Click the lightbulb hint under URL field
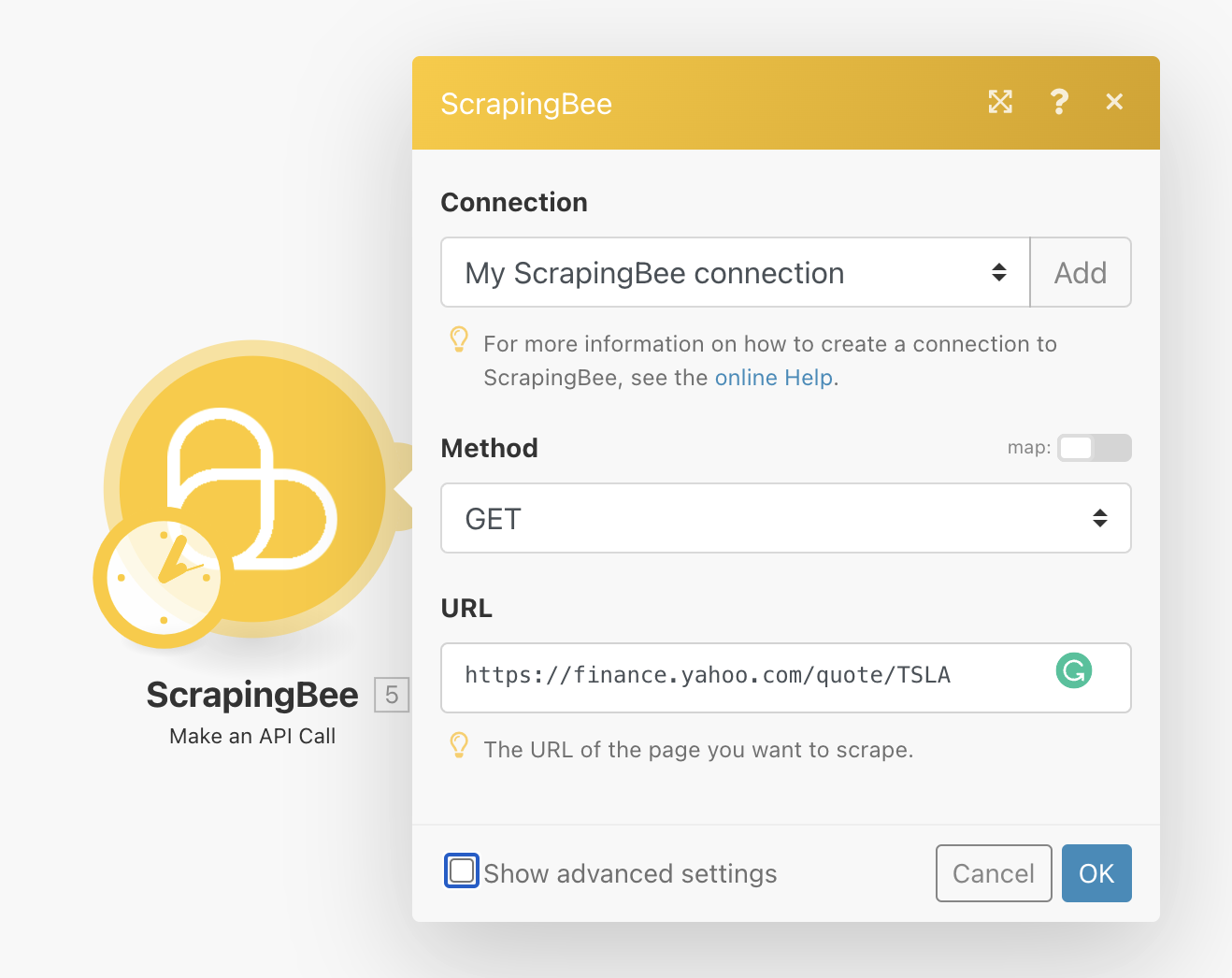 coord(459,745)
